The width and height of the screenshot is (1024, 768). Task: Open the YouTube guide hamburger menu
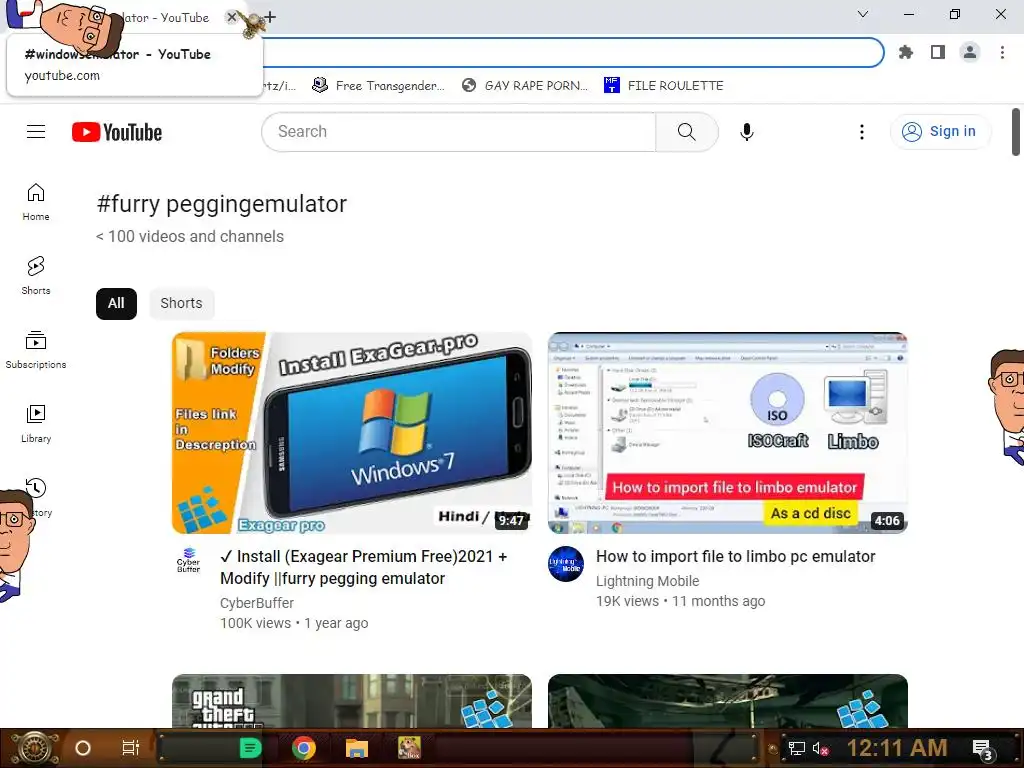point(36,132)
